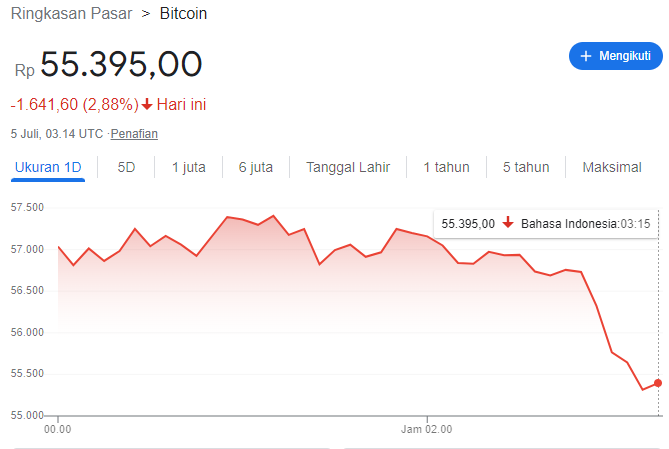Click the red endpoint dot on chart
This screenshot has width=669, height=449.
[657, 383]
